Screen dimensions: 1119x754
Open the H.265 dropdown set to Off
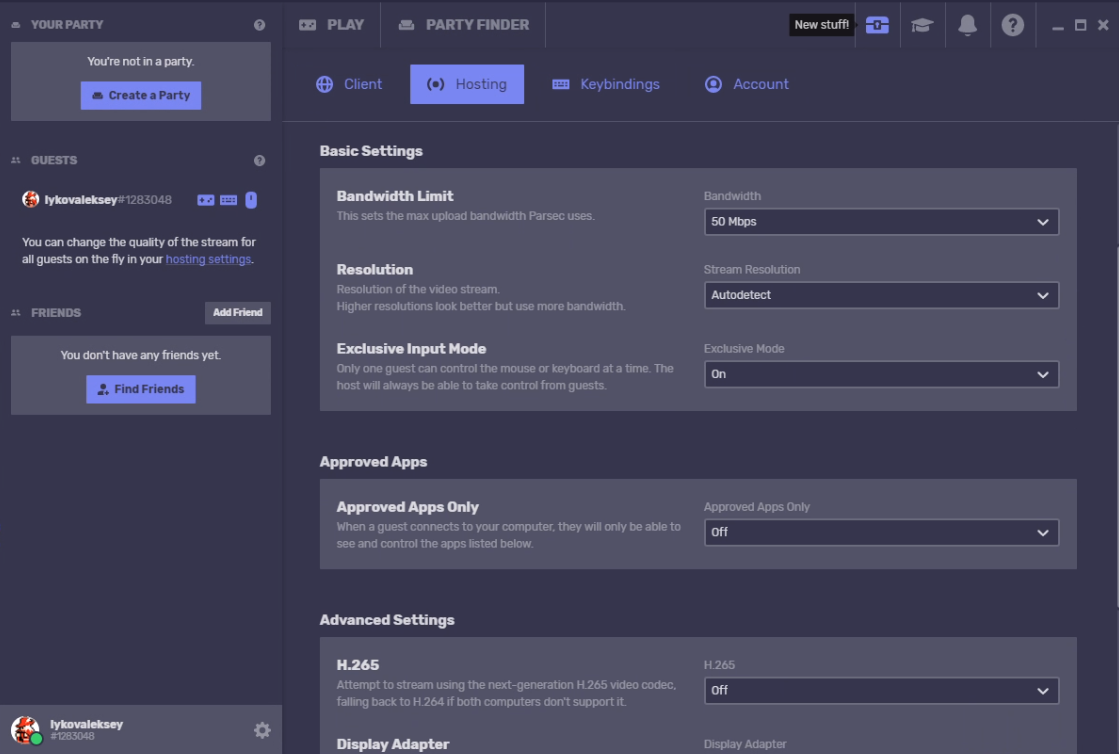[x=881, y=691]
